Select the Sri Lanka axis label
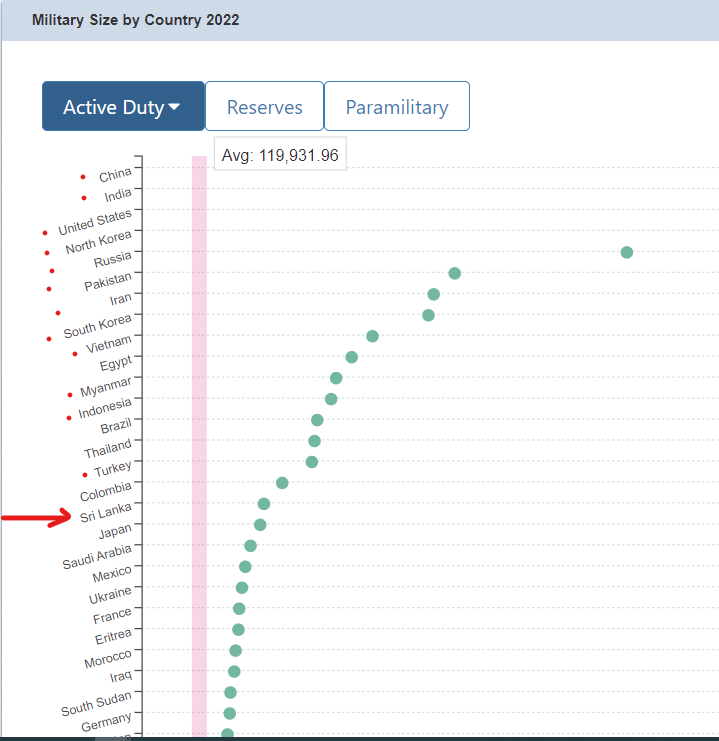The width and height of the screenshot is (719, 741). pyautogui.click(x=105, y=512)
